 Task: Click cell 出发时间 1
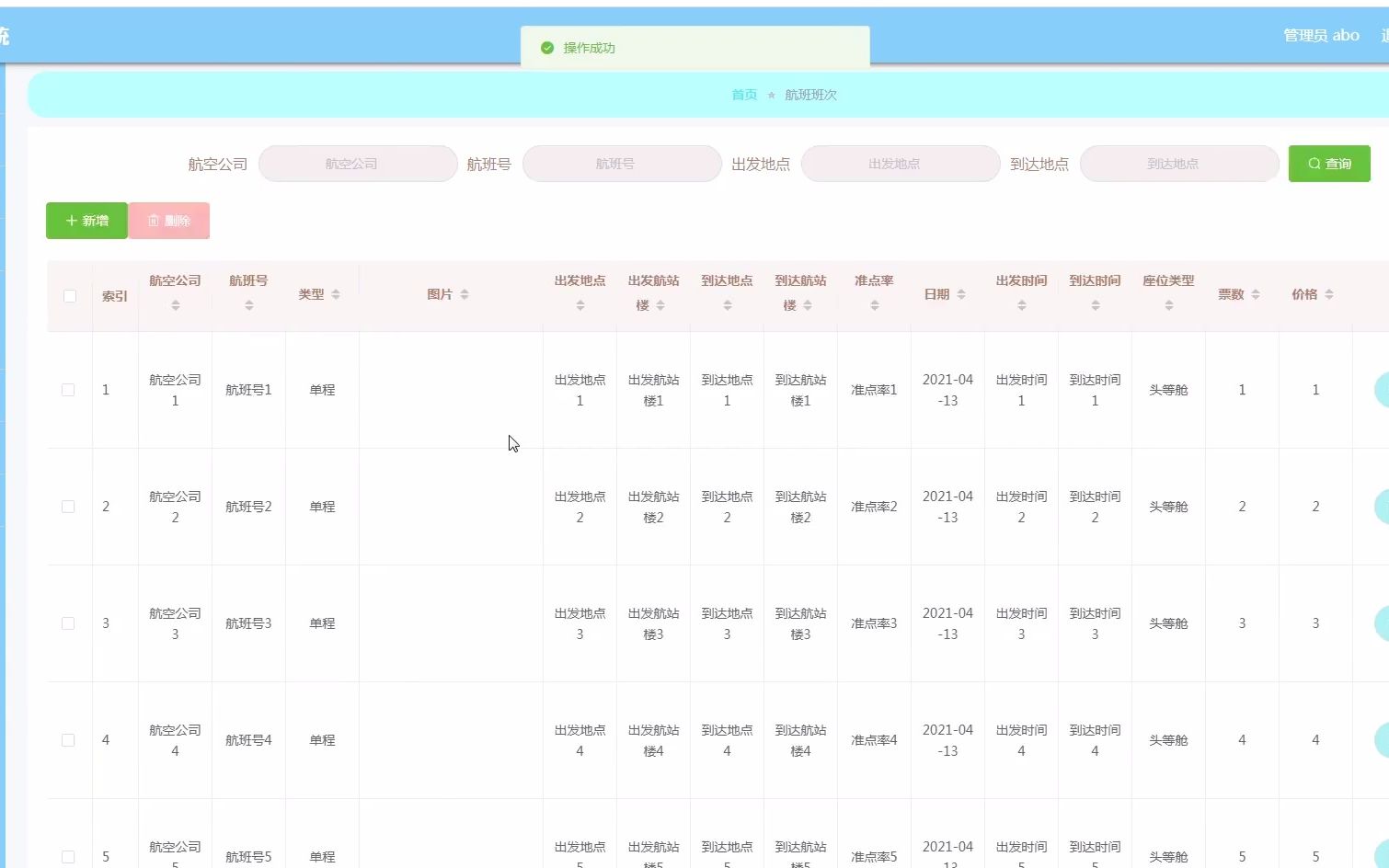1021,390
